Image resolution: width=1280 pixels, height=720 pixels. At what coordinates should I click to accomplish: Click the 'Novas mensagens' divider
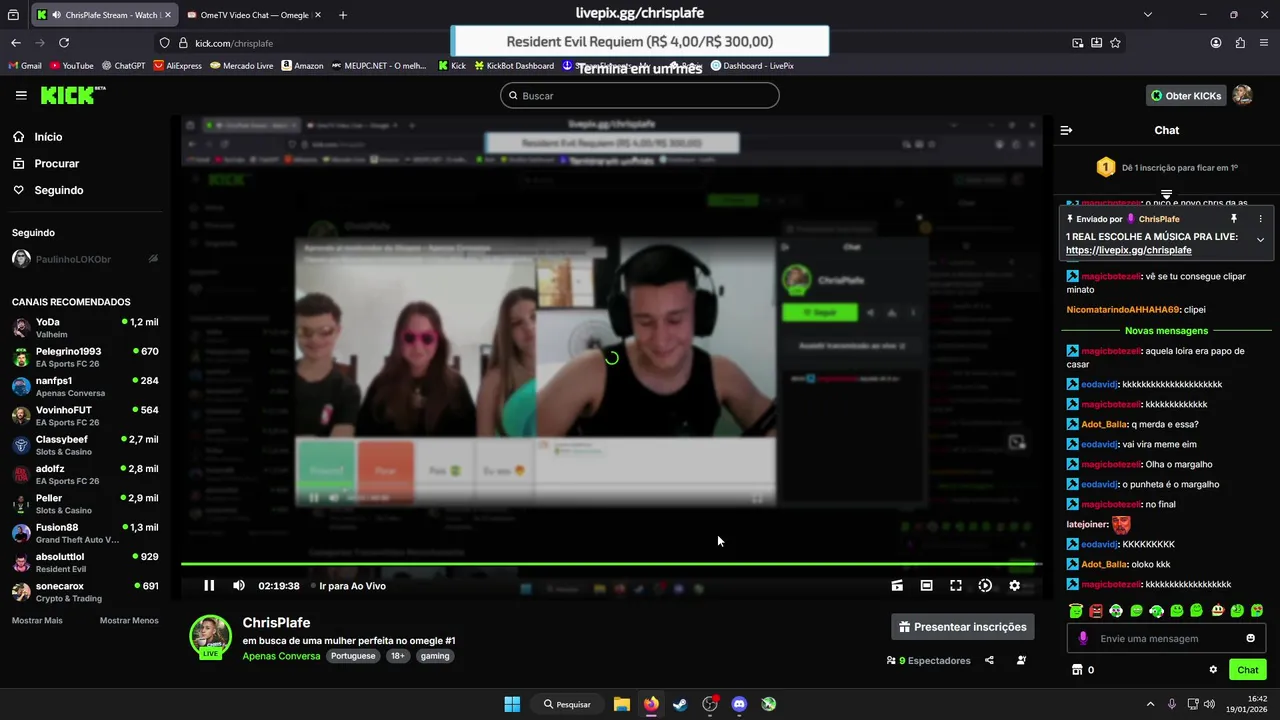click(x=1166, y=330)
